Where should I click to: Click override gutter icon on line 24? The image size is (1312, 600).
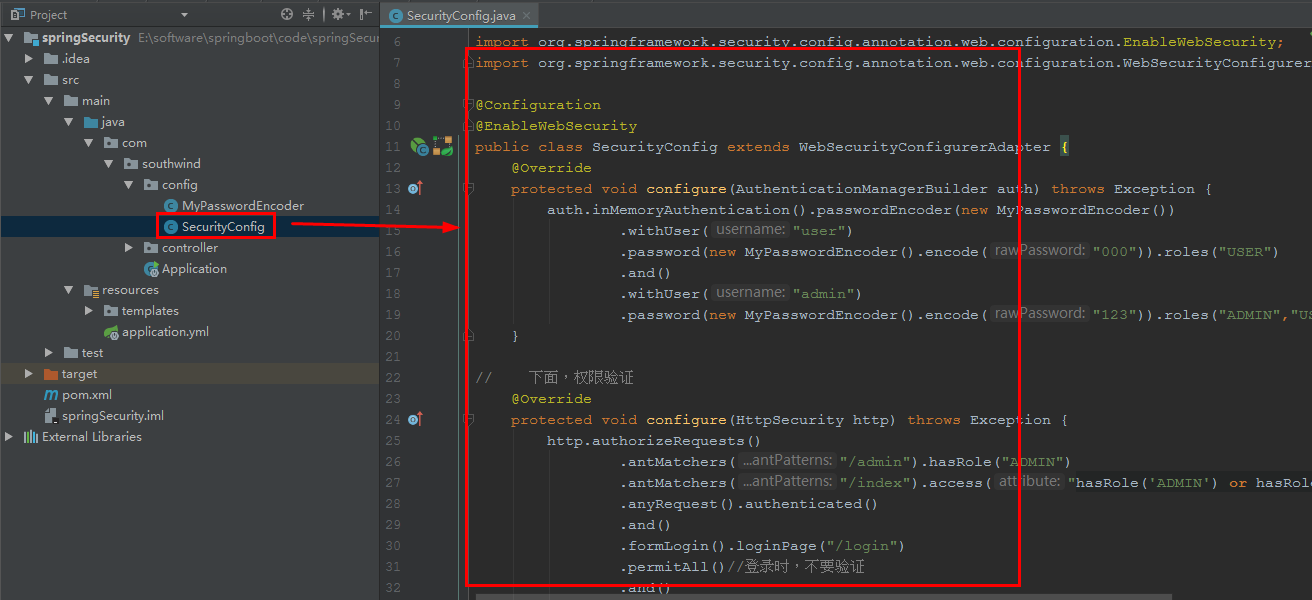tap(416, 419)
